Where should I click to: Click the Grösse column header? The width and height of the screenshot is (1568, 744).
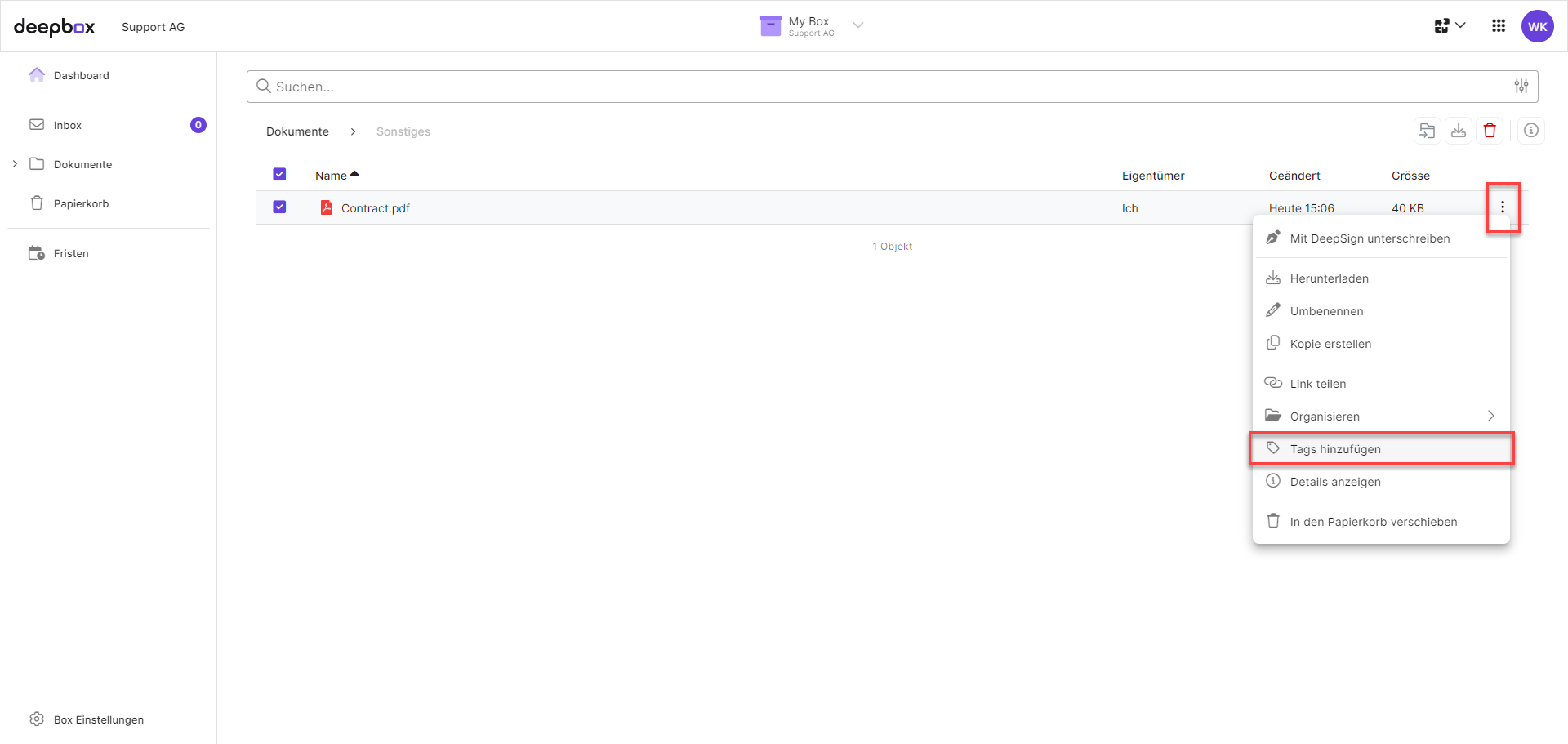coord(1410,176)
